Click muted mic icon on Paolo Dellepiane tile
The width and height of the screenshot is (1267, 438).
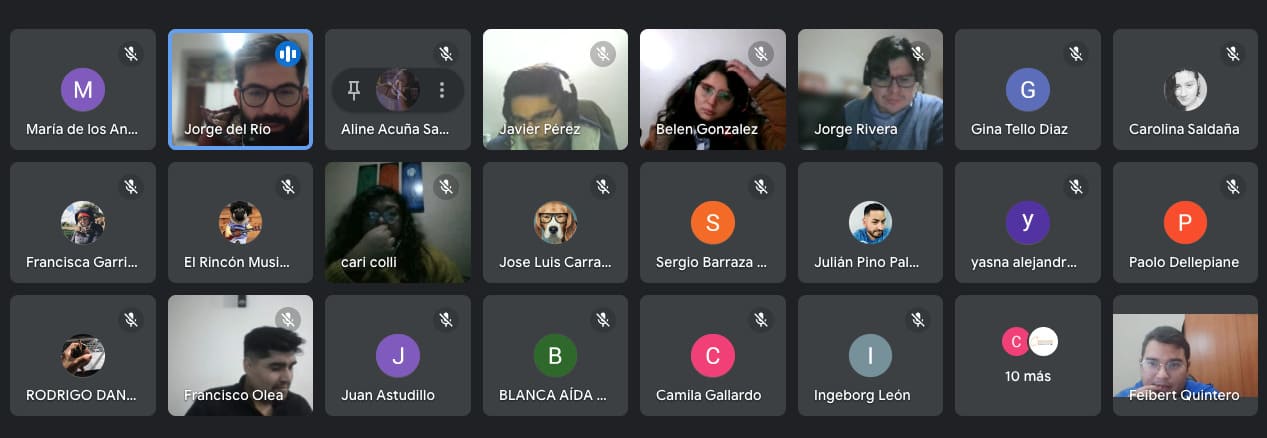(x=1233, y=187)
